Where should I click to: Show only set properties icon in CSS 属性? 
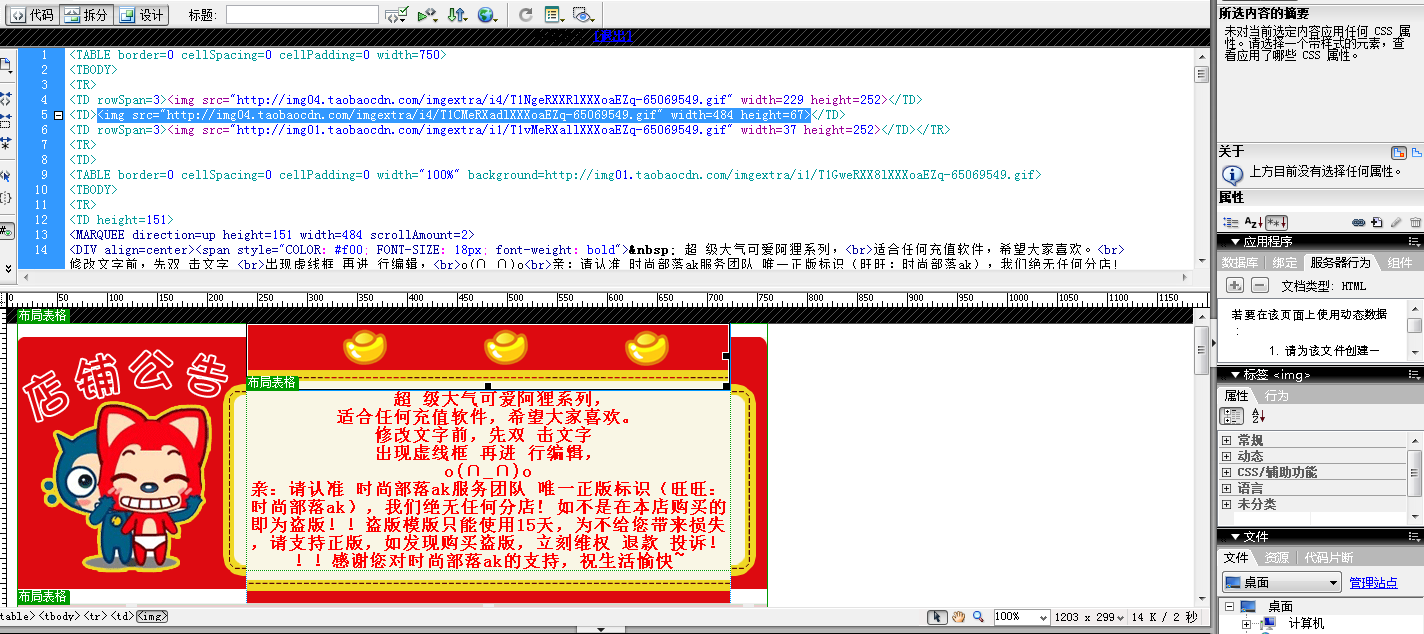1276,222
